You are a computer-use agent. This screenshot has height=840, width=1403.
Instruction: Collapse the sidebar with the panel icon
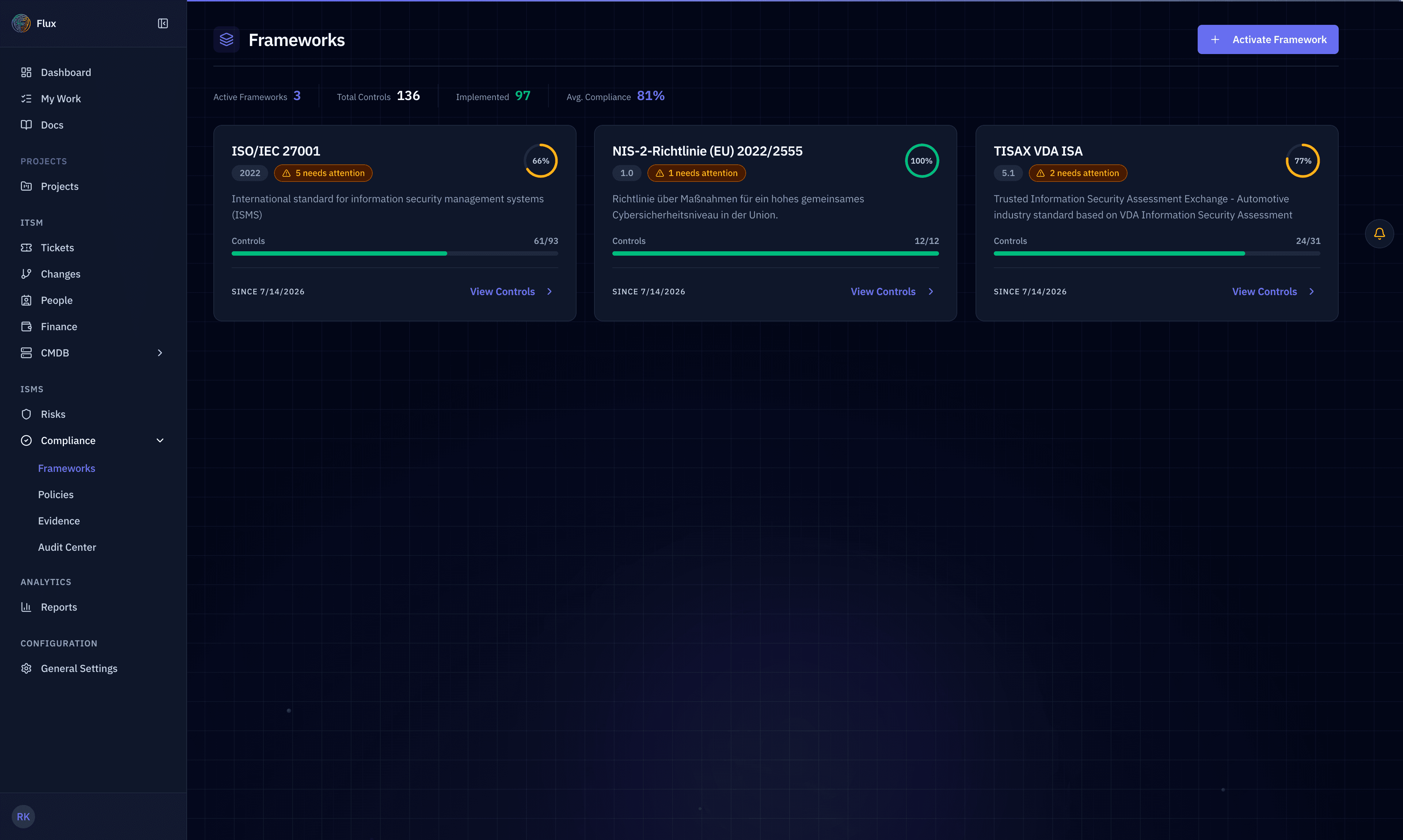pyautogui.click(x=163, y=23)
